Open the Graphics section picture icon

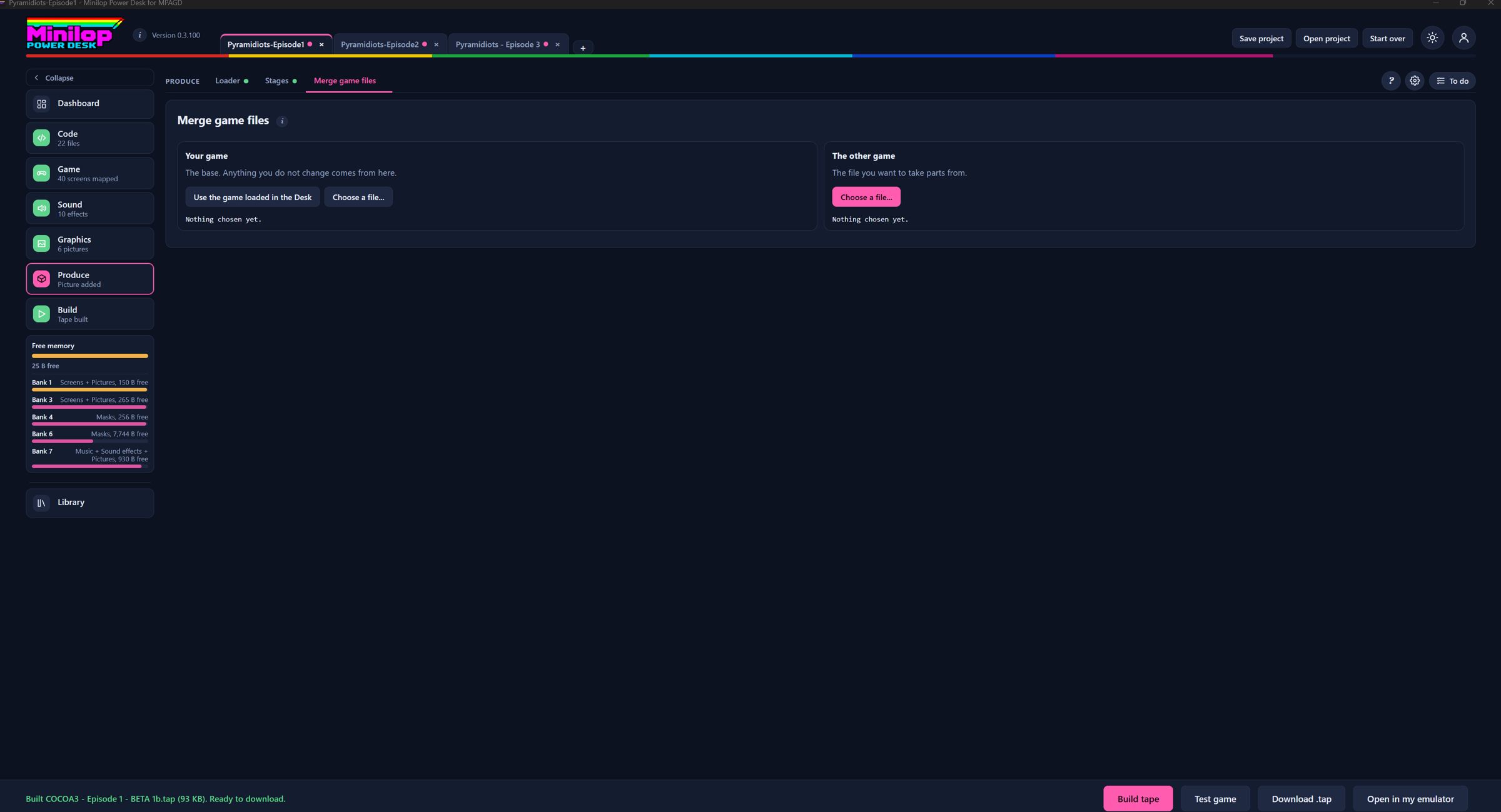click(41, 244)
